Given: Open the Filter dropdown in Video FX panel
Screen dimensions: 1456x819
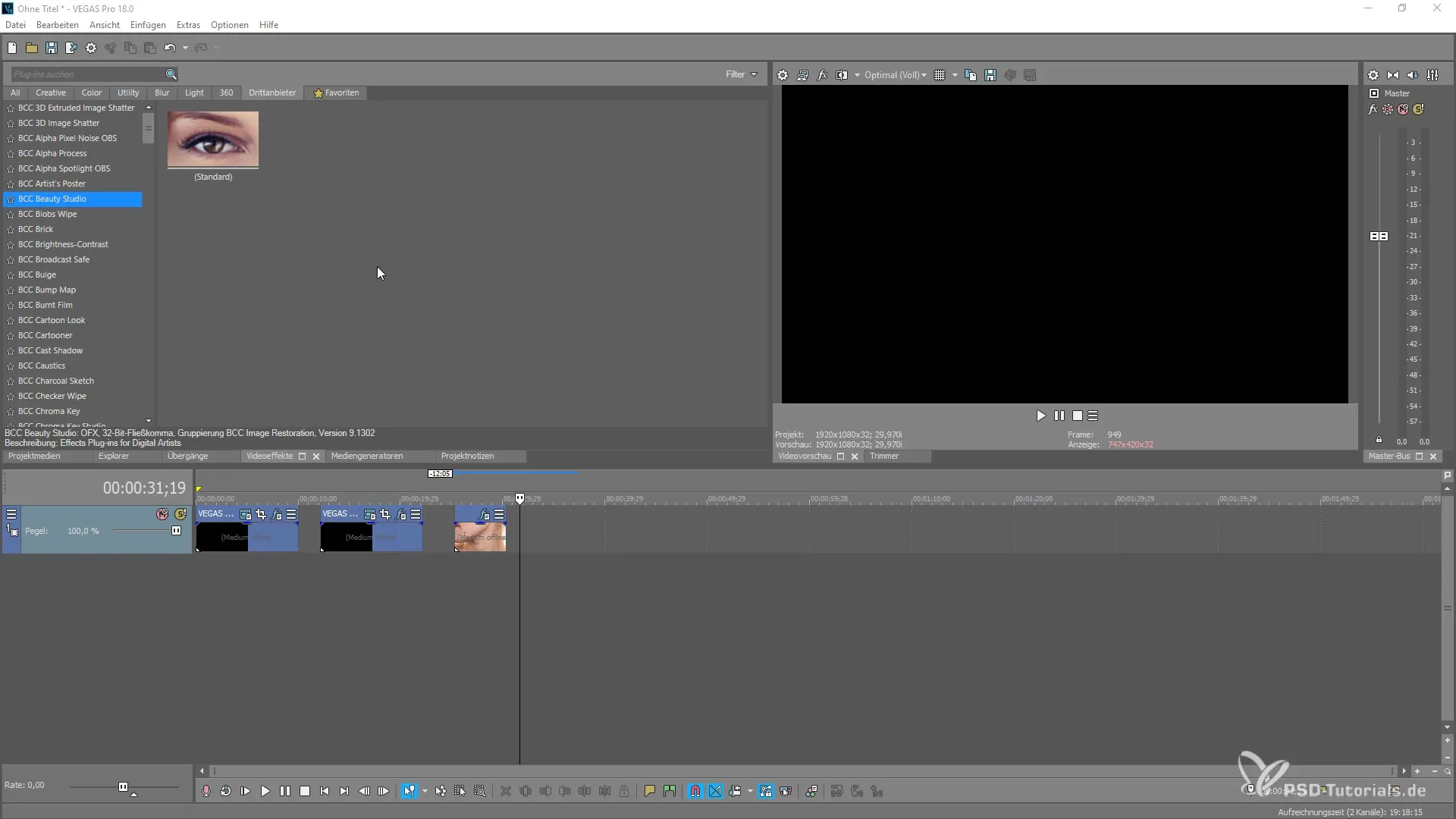Looking at the screenshot, I should pos(741,74).
